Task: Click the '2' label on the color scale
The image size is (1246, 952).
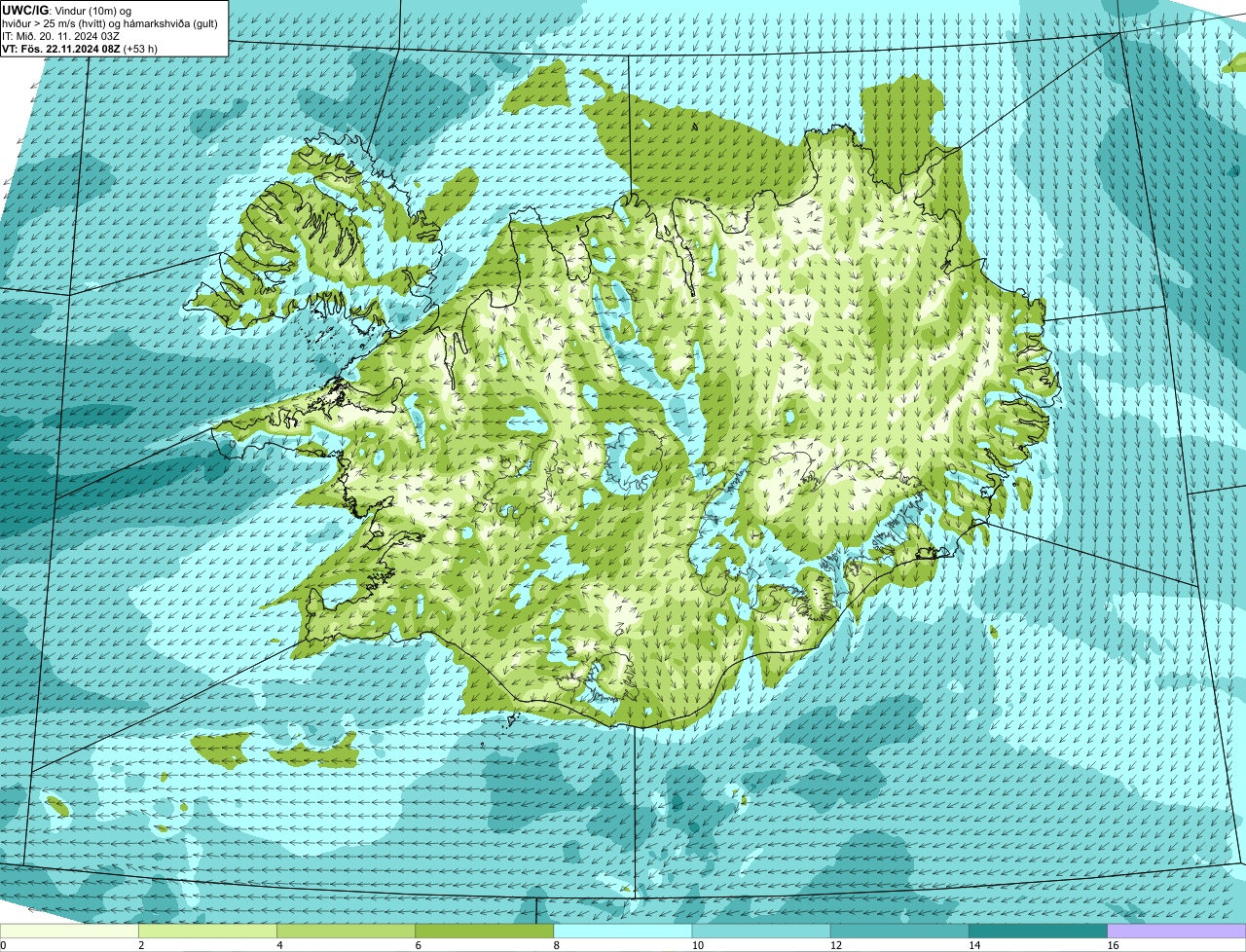Action: click(x=141, y=945)
